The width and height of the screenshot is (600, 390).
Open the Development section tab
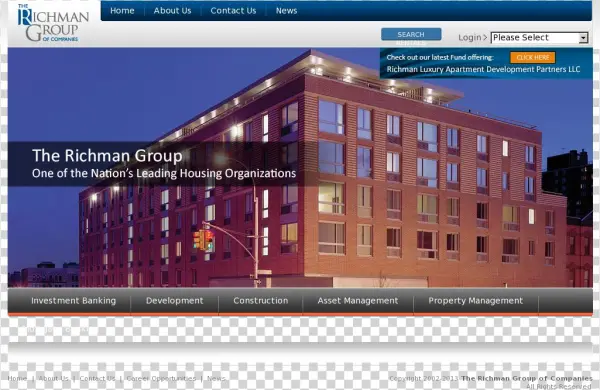click(174, 301)
